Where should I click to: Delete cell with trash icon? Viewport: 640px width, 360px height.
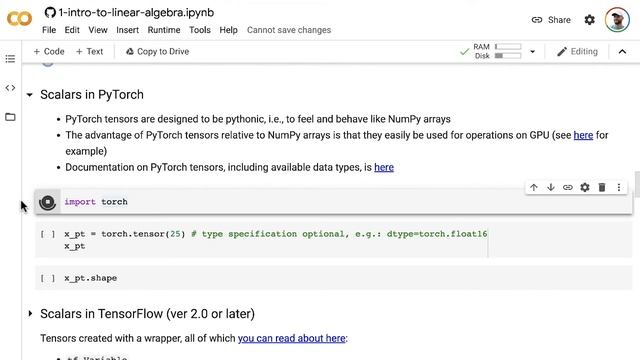[602, 187]
